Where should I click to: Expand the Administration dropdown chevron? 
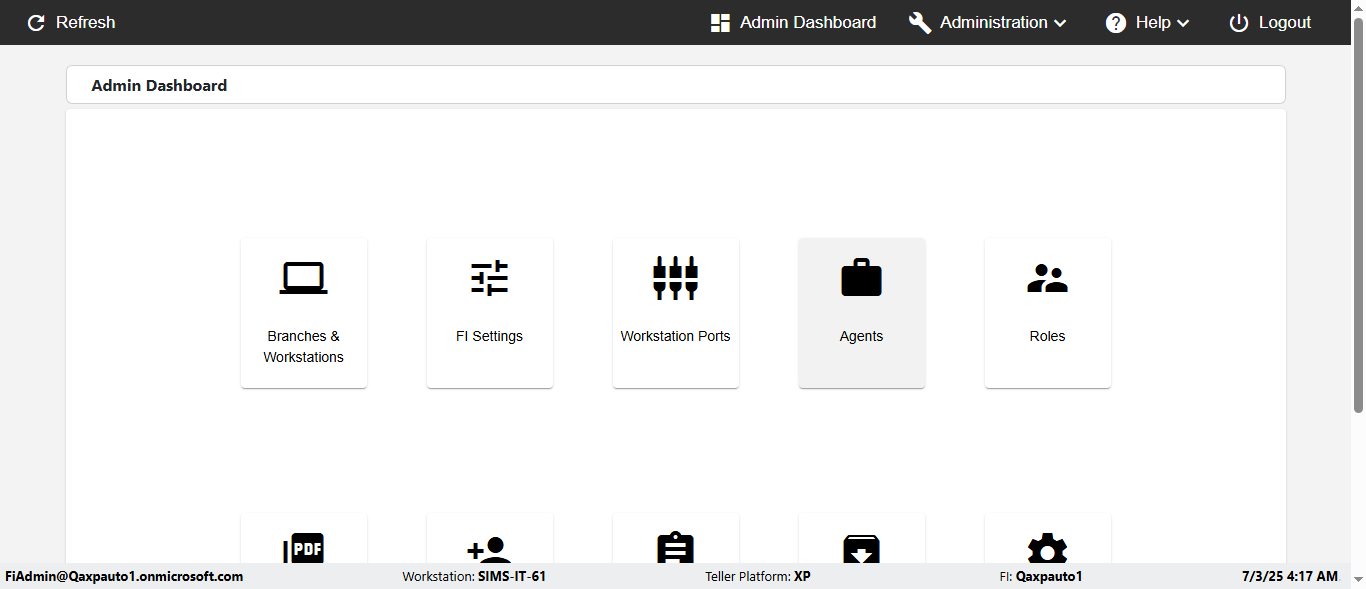[x=1060, y=23]
